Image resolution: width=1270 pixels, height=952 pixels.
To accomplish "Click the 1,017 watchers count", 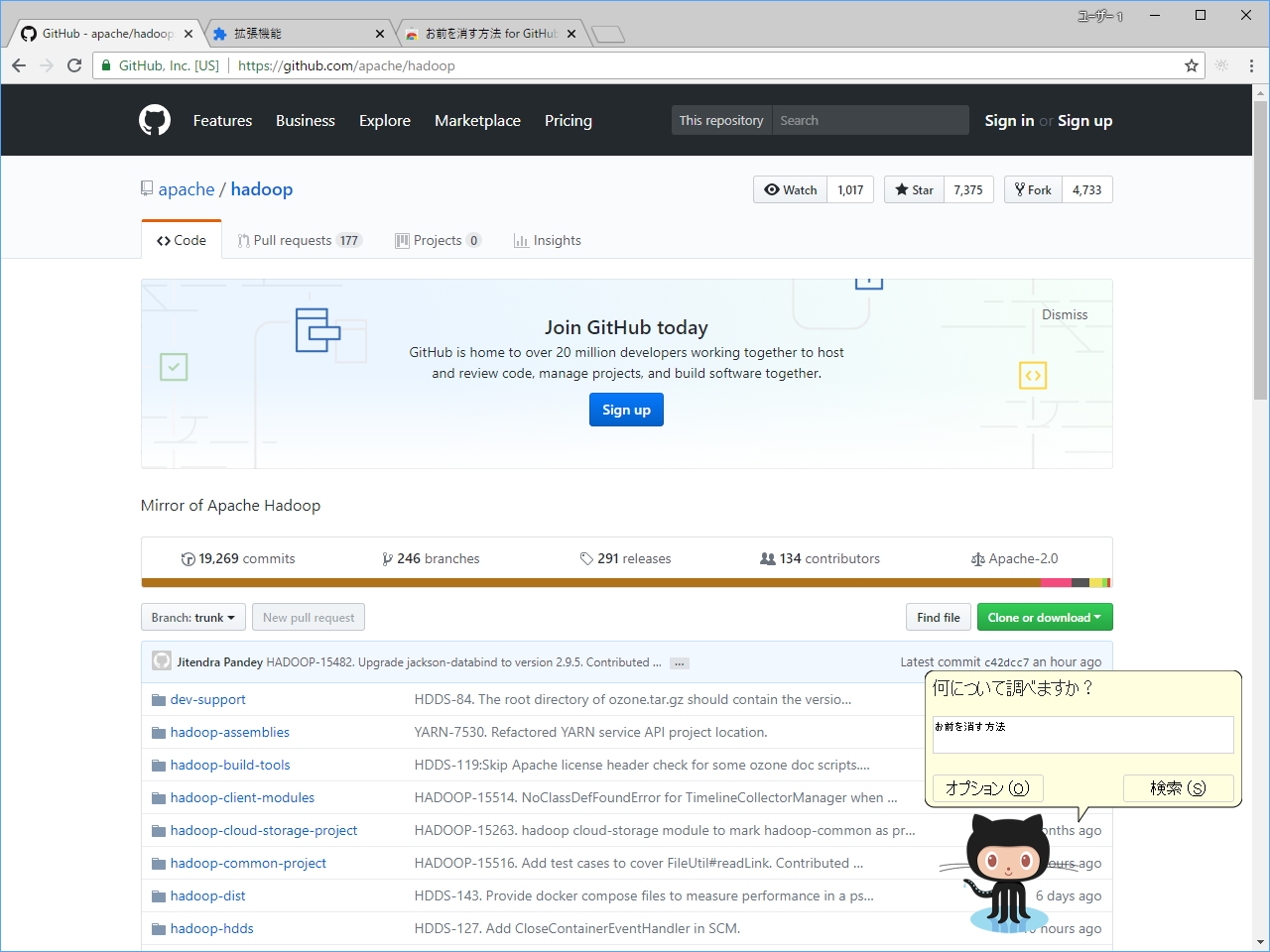I will click(850, 189).
